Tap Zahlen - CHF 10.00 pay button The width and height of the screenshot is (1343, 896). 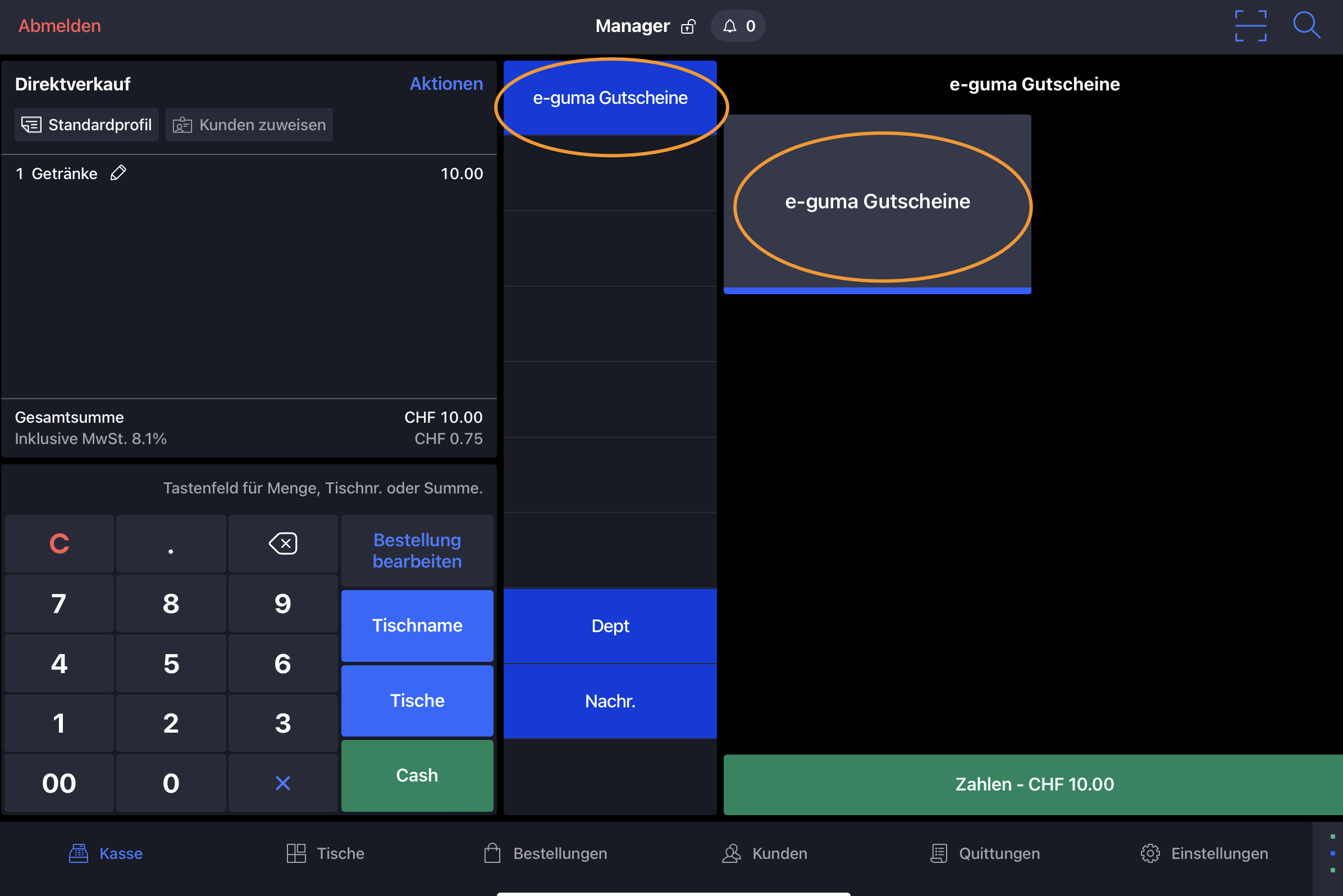coord(1033,785)
